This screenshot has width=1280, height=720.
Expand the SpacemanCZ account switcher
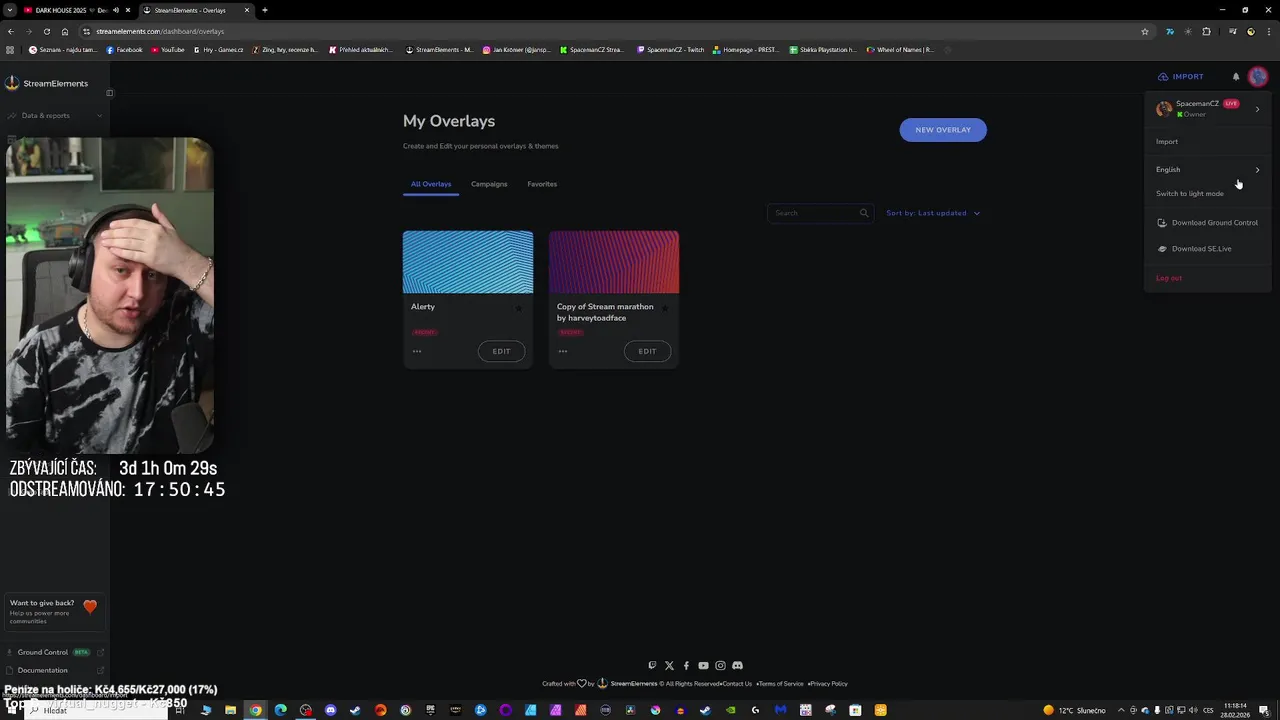(x=1207, y=109)
